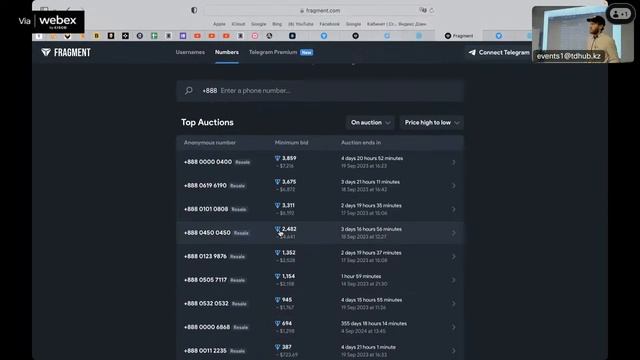Click the 355 days 18 hours 14 minutes text
The image size is (640, 360).
374,324
